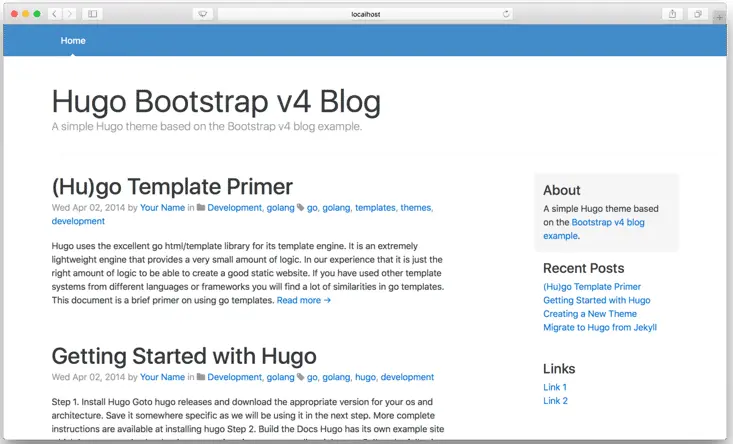
Task: Select the Home navigation item
Action: click(73, 41)
